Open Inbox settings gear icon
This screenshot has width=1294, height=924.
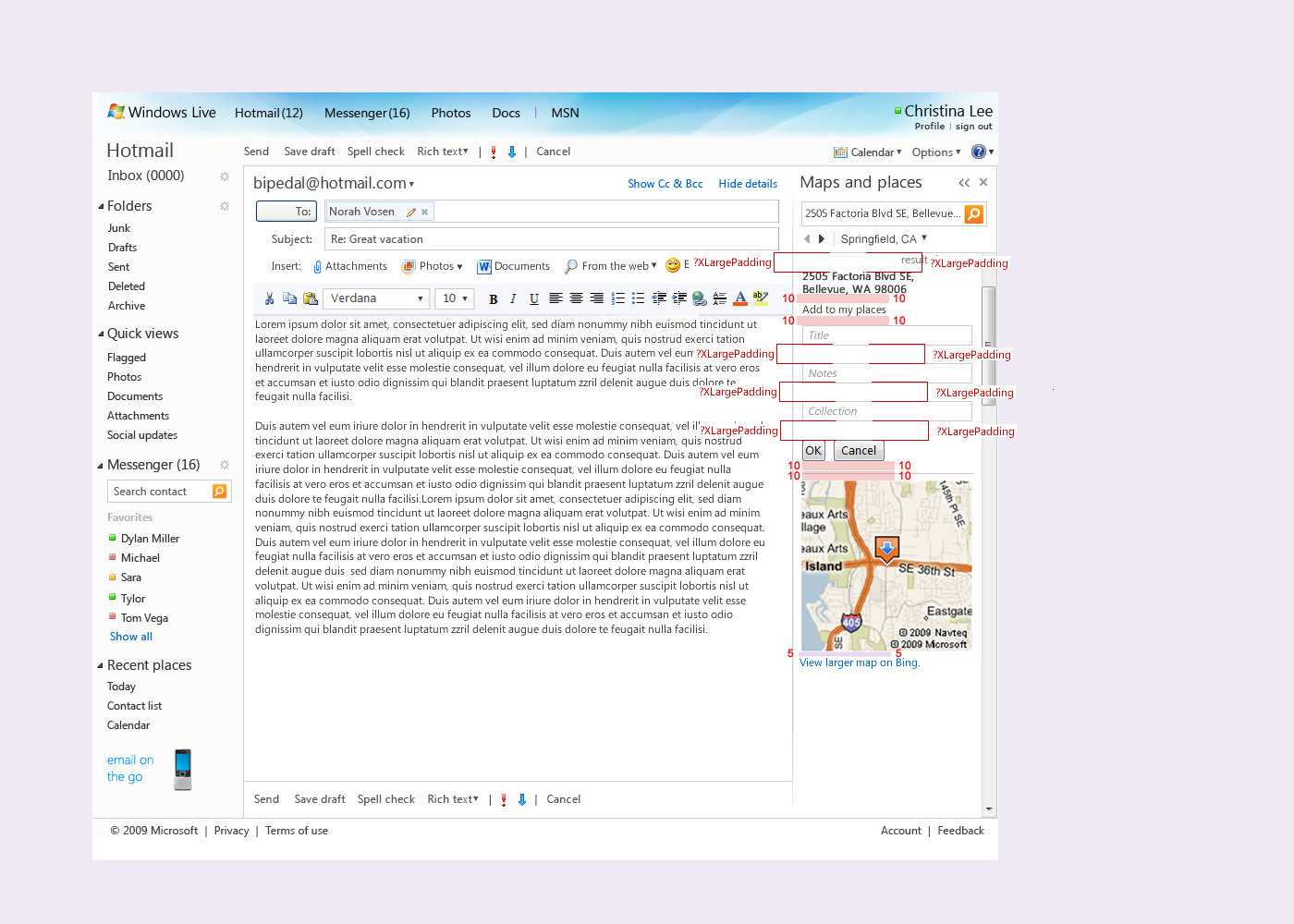tap(224, 176)
